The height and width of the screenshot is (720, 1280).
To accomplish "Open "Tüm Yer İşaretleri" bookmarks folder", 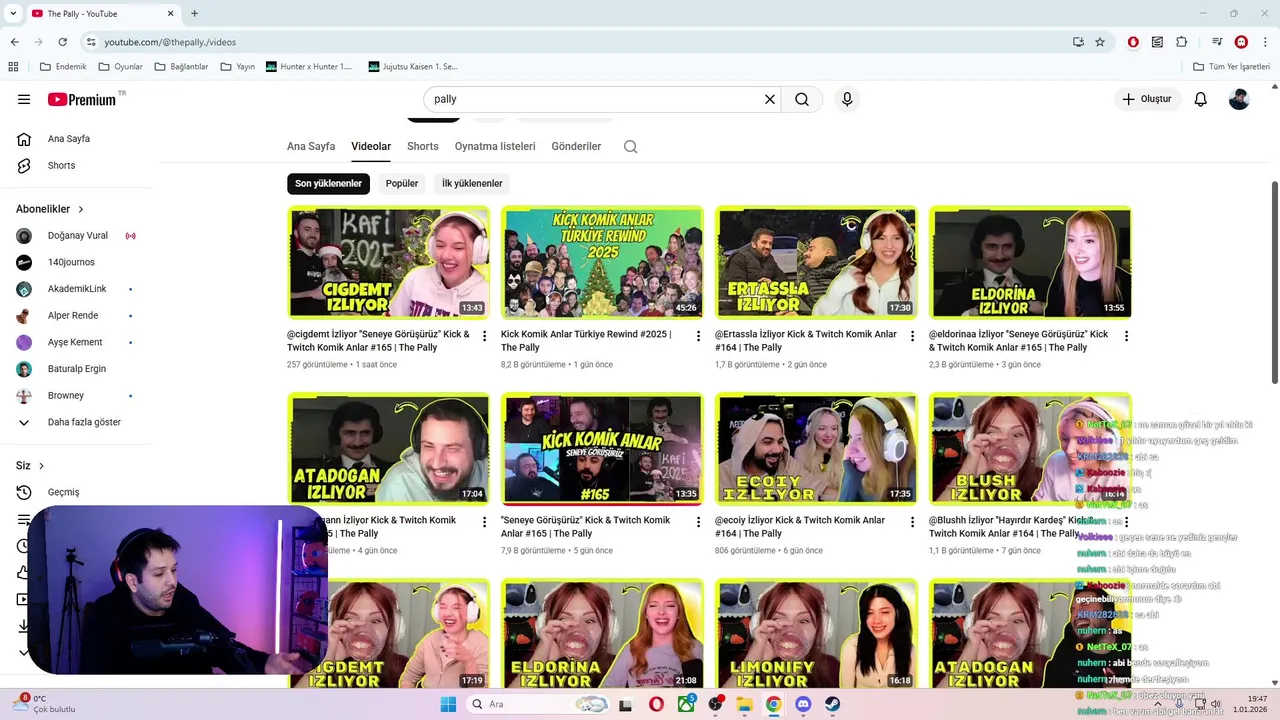I will pos(1233,67).
